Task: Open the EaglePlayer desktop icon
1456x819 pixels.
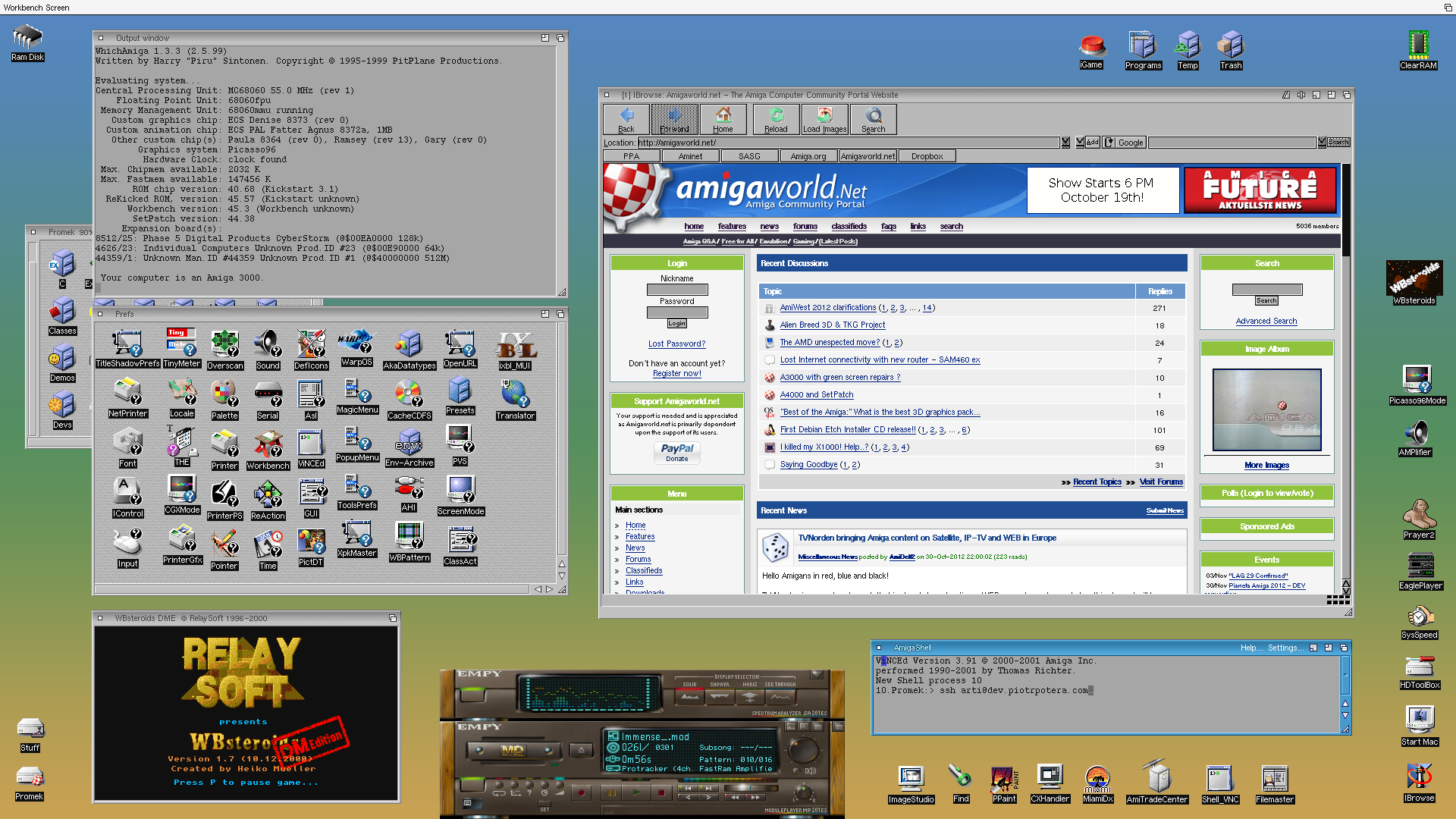Action: tap(1420, 571)
